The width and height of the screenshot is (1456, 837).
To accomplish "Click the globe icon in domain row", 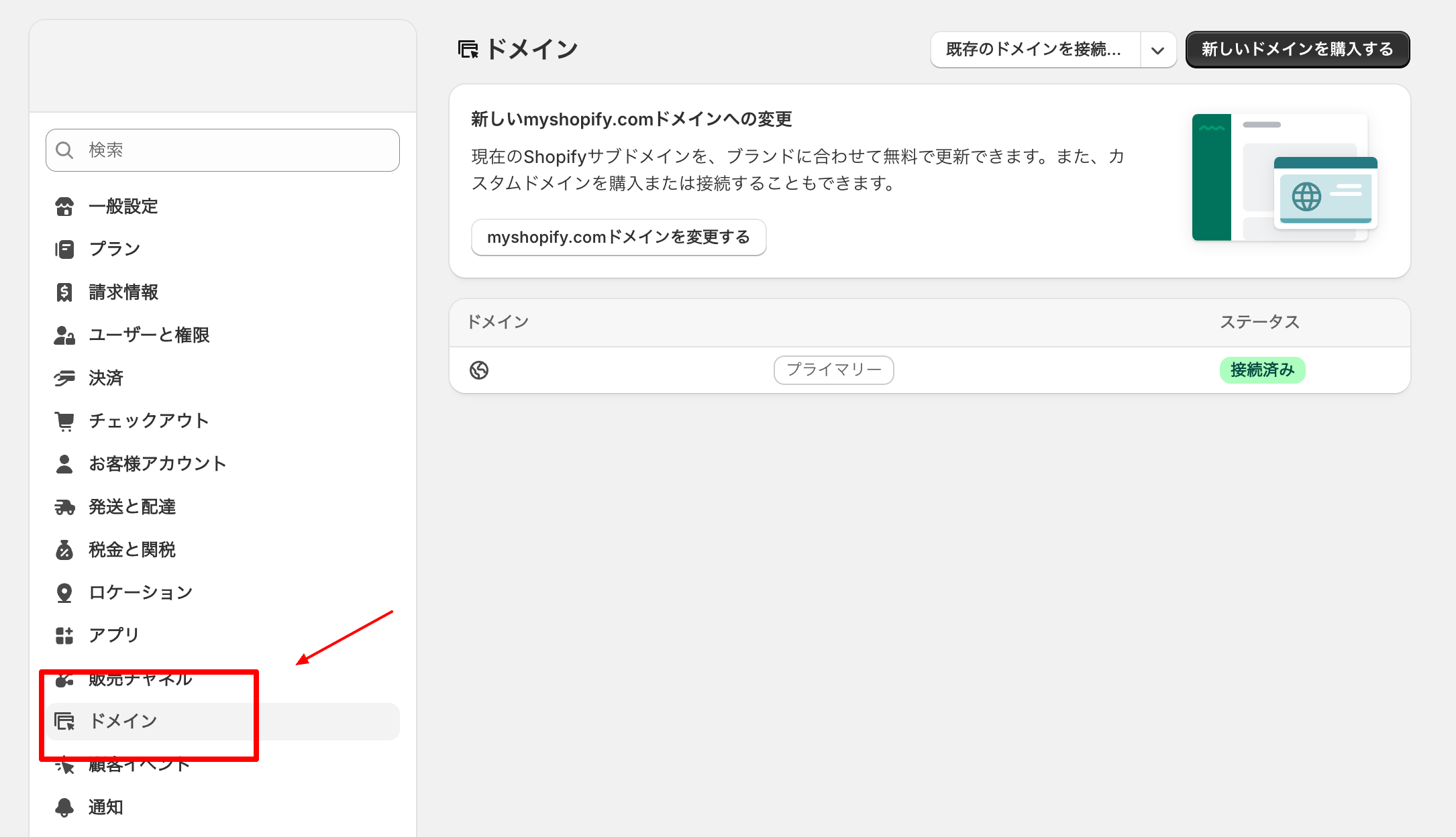I will pos(479,370).
